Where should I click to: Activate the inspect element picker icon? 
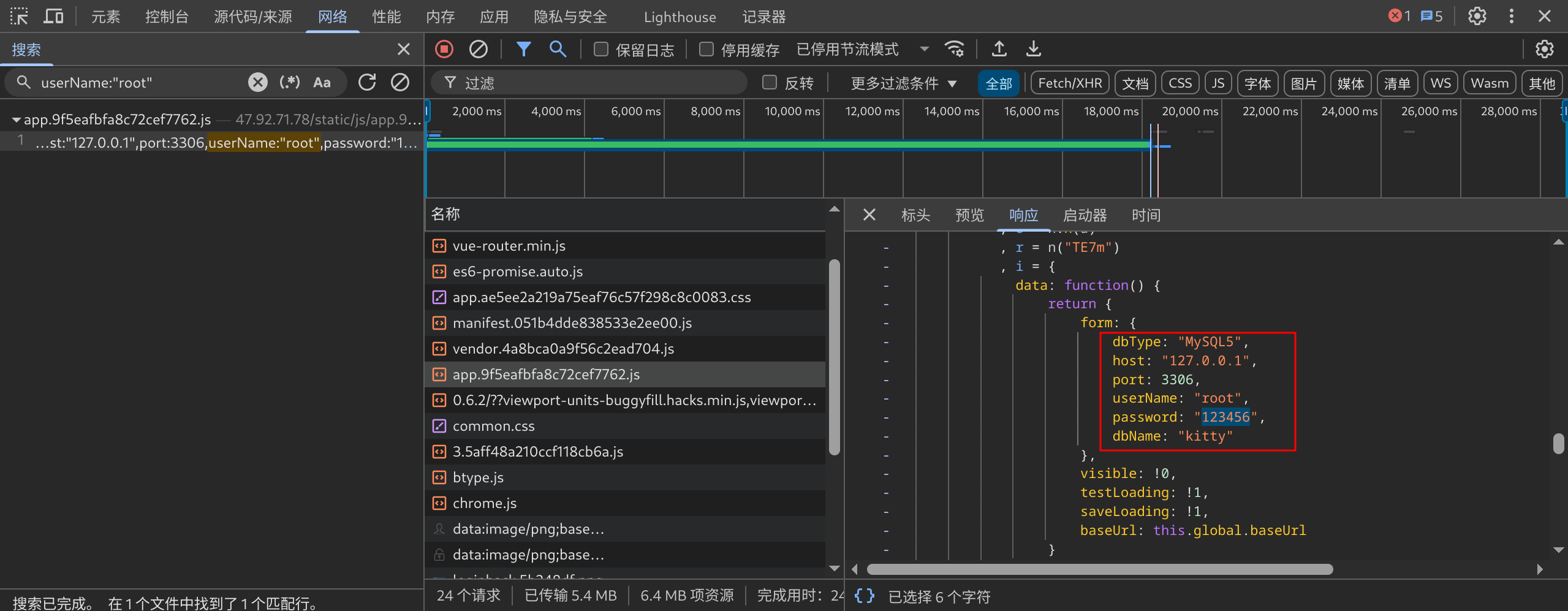(19, 17)
